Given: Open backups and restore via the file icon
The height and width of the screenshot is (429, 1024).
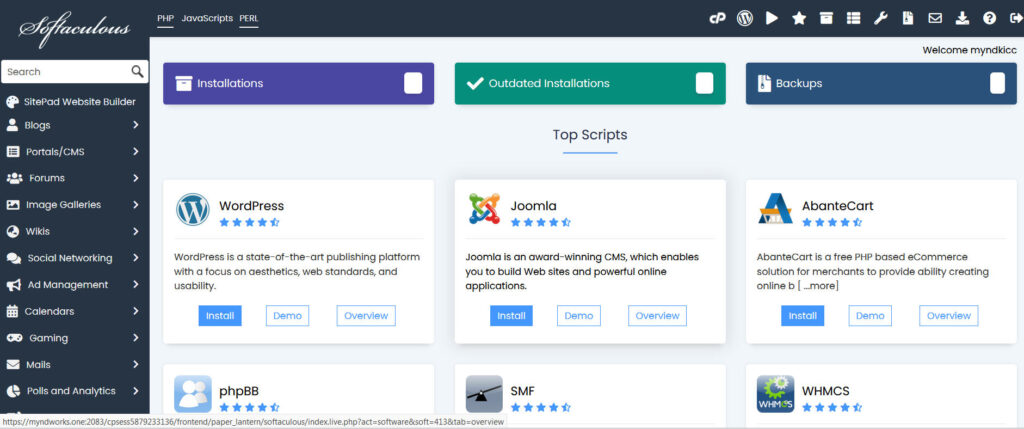Looking at the screenshot, I should (x=908, y=18).
